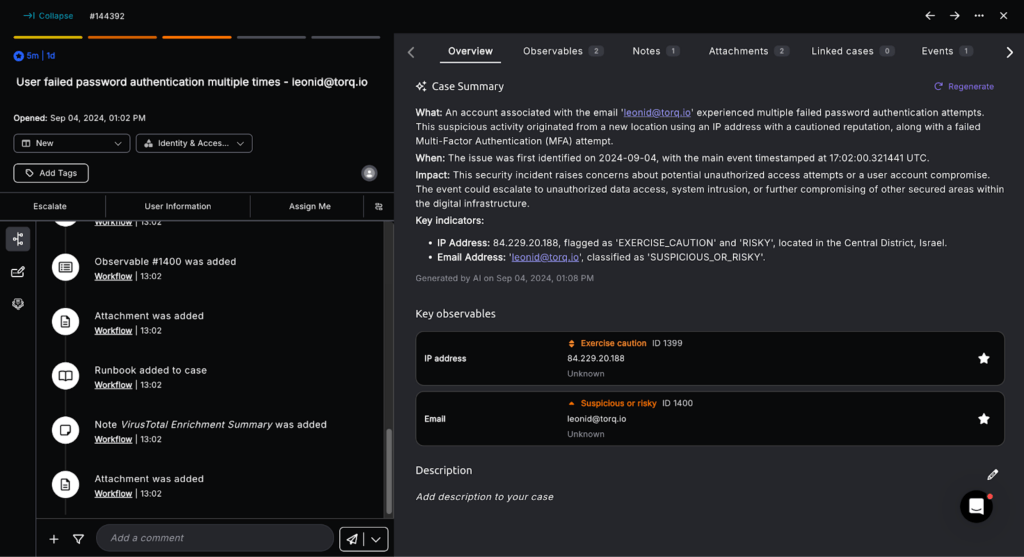The height and width of the screenshot is (557, 1024).
Task: Expand the send comment options arrow
Action: pos(376,539)
